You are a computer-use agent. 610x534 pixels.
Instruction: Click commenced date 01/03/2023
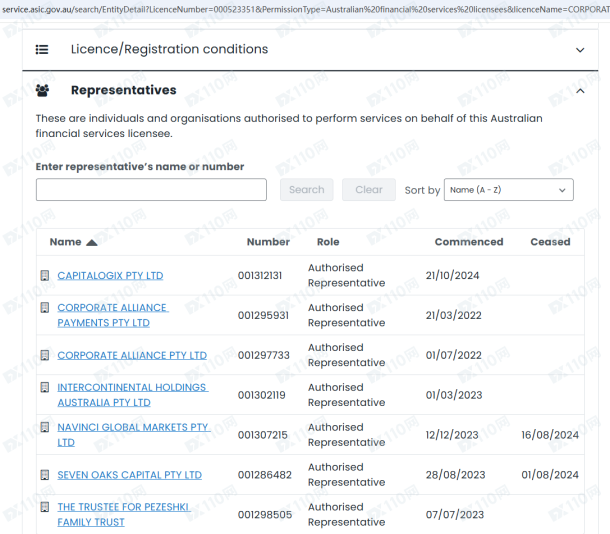pyautogui.click(x=454, y=395)
